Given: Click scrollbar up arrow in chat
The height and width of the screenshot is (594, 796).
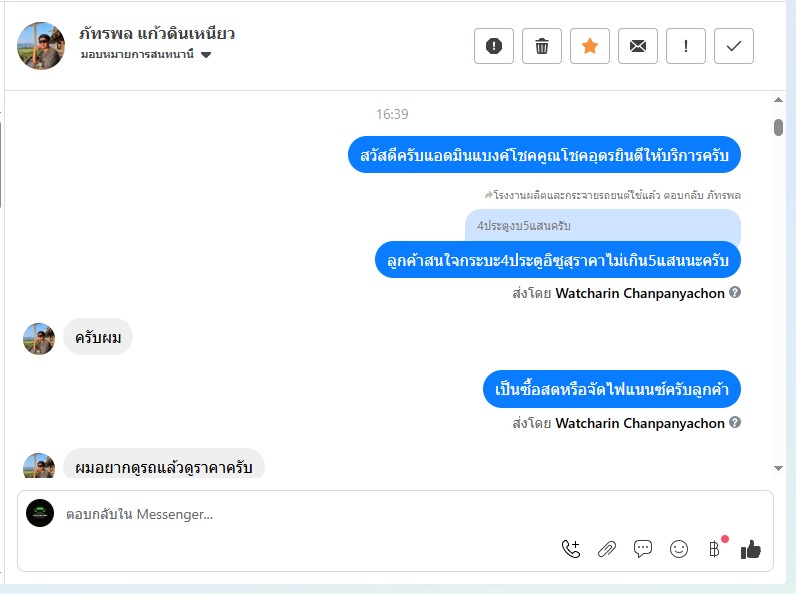Looking at the screenshot, I should (778, 100).
